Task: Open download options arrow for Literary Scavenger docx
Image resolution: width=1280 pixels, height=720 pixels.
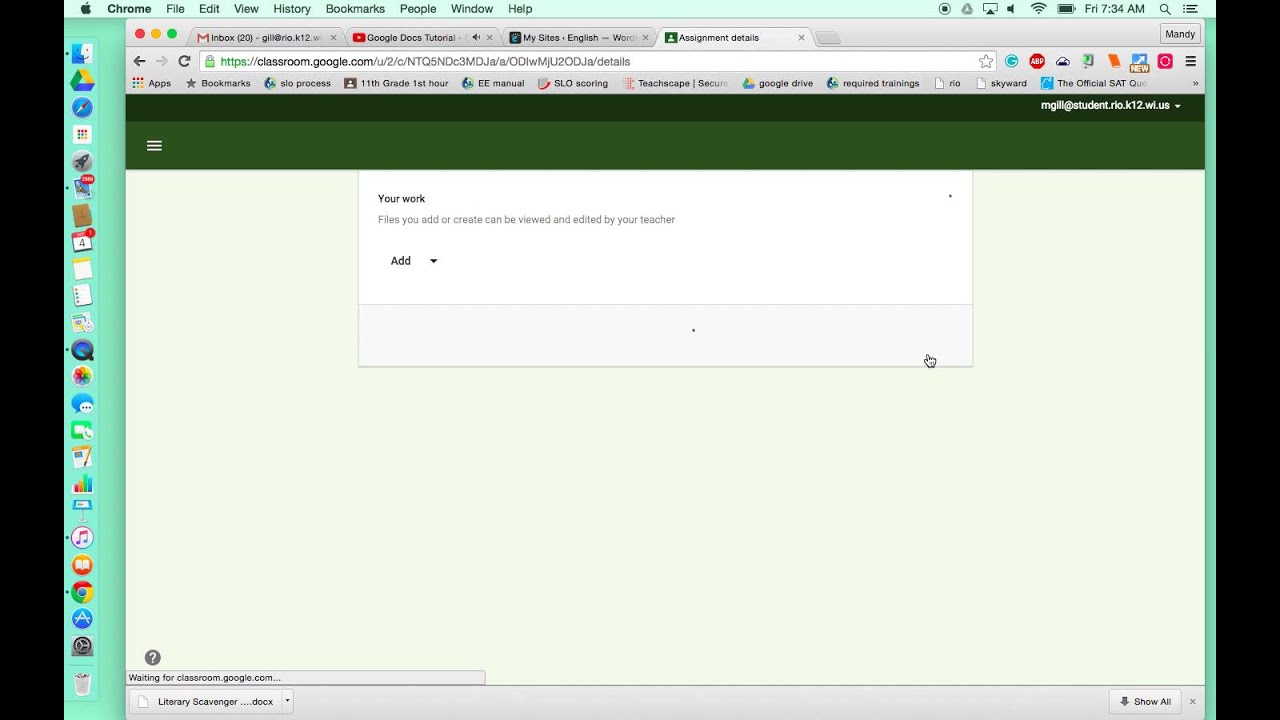Action: 287,701
